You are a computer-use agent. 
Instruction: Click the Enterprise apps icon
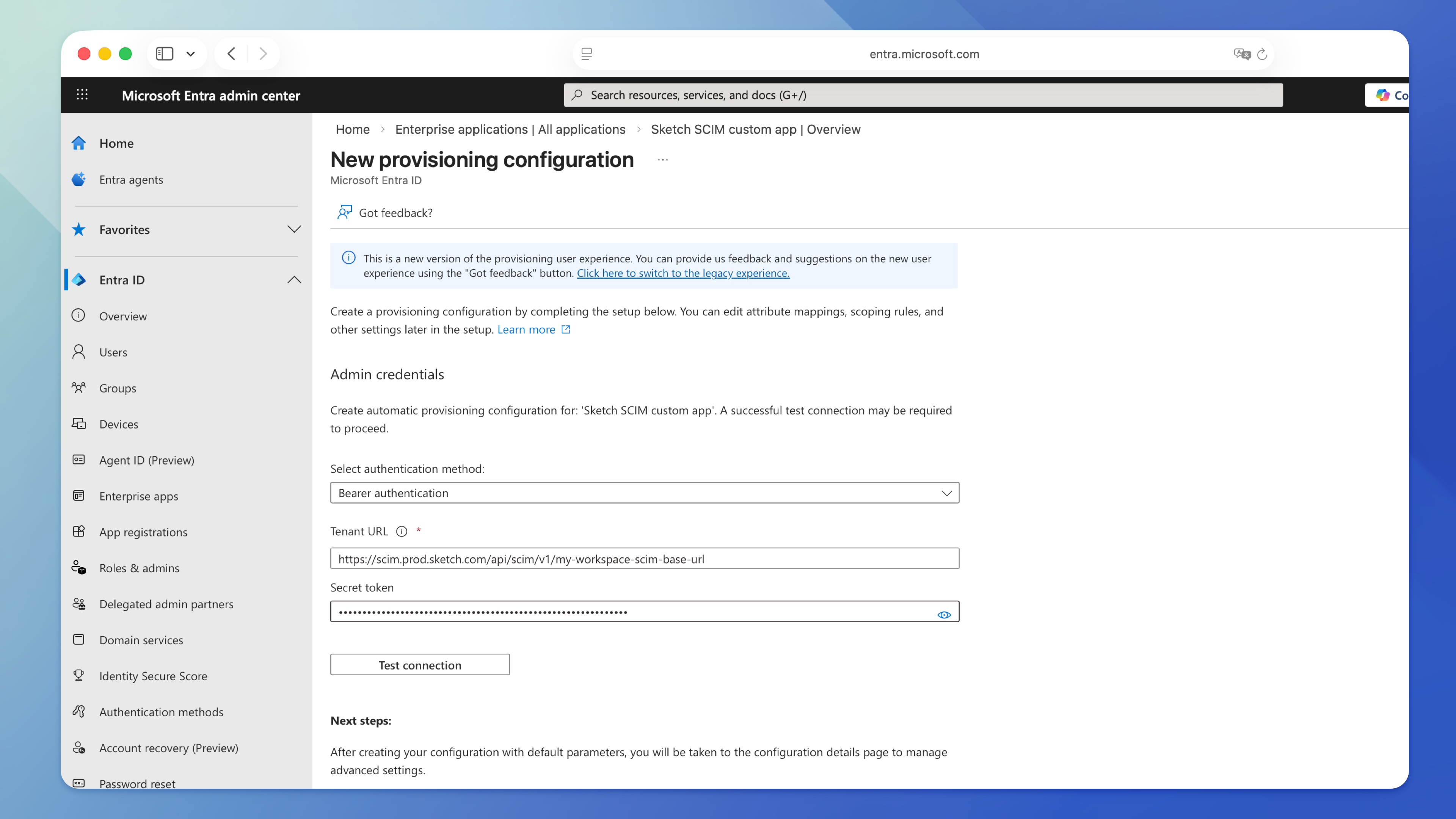click(x=78, y=496)
